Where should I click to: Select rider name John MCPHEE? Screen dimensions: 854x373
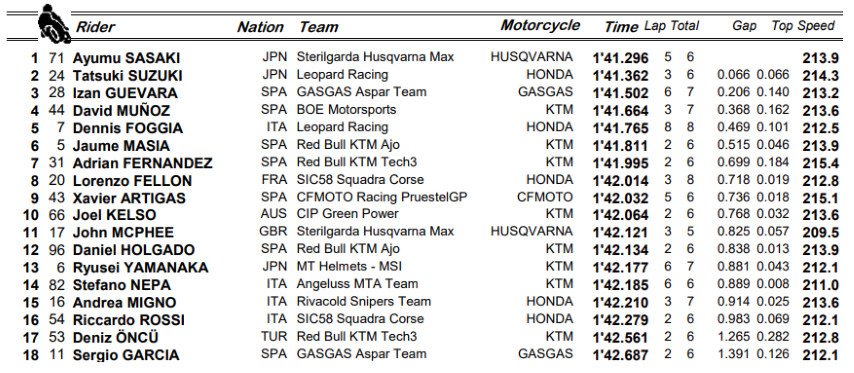[x=123, y=233]
